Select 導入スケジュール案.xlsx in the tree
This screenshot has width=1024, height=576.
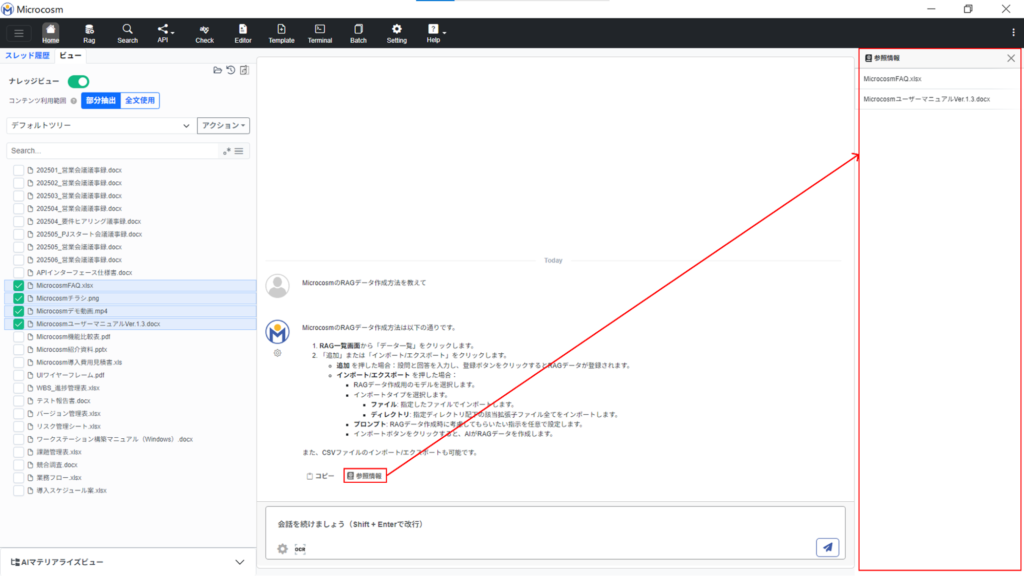tap(71, 490)
